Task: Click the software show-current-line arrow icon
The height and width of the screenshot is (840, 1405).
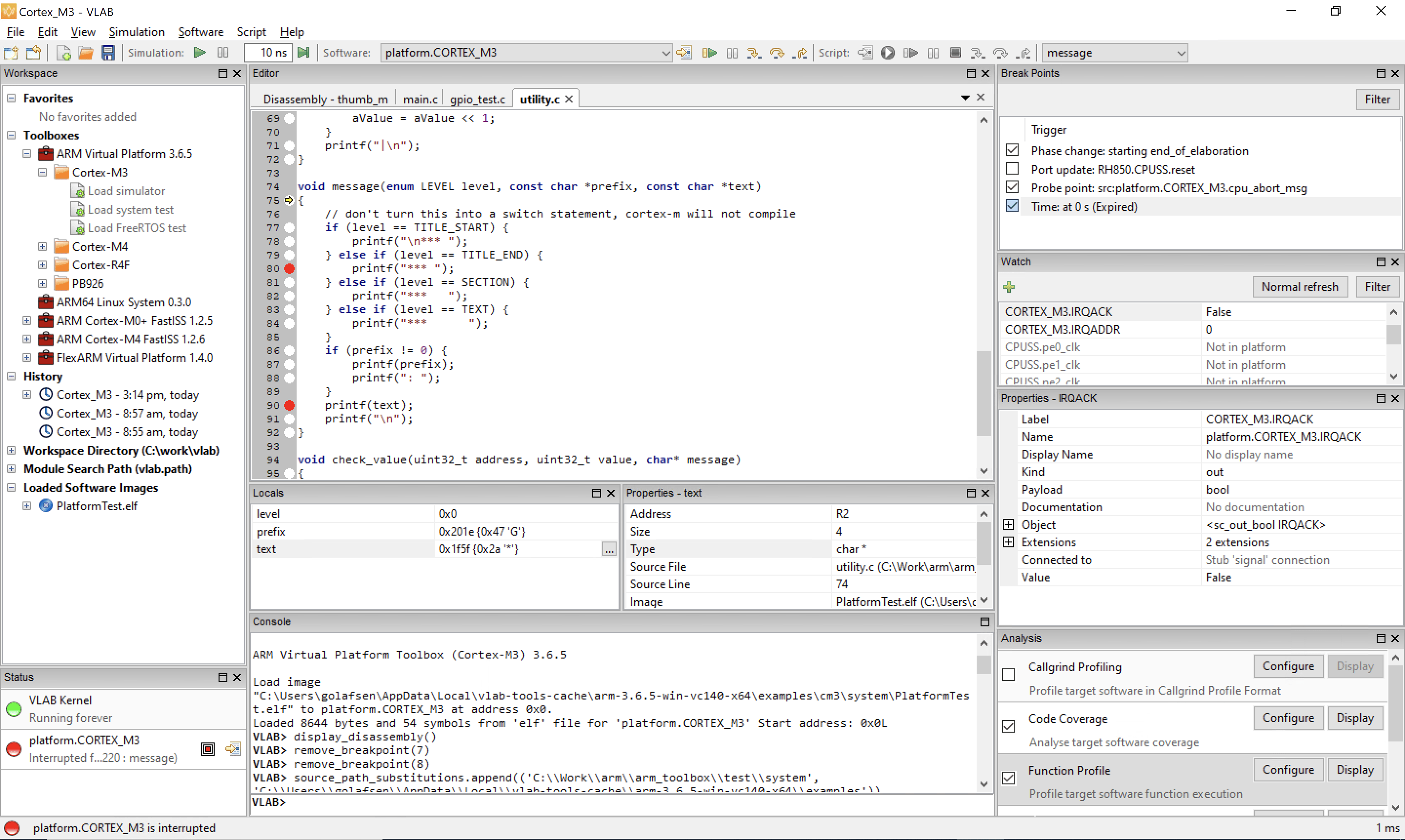Action: click(684, 53)
